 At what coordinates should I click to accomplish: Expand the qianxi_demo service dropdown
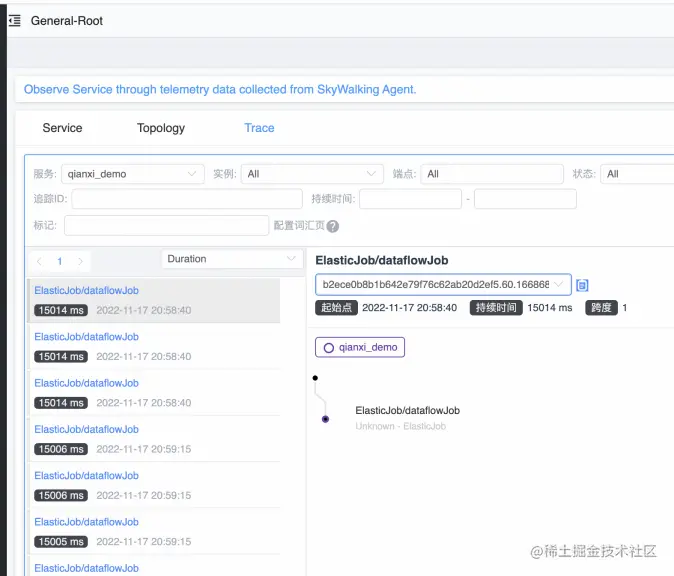(x=133, y=174)
